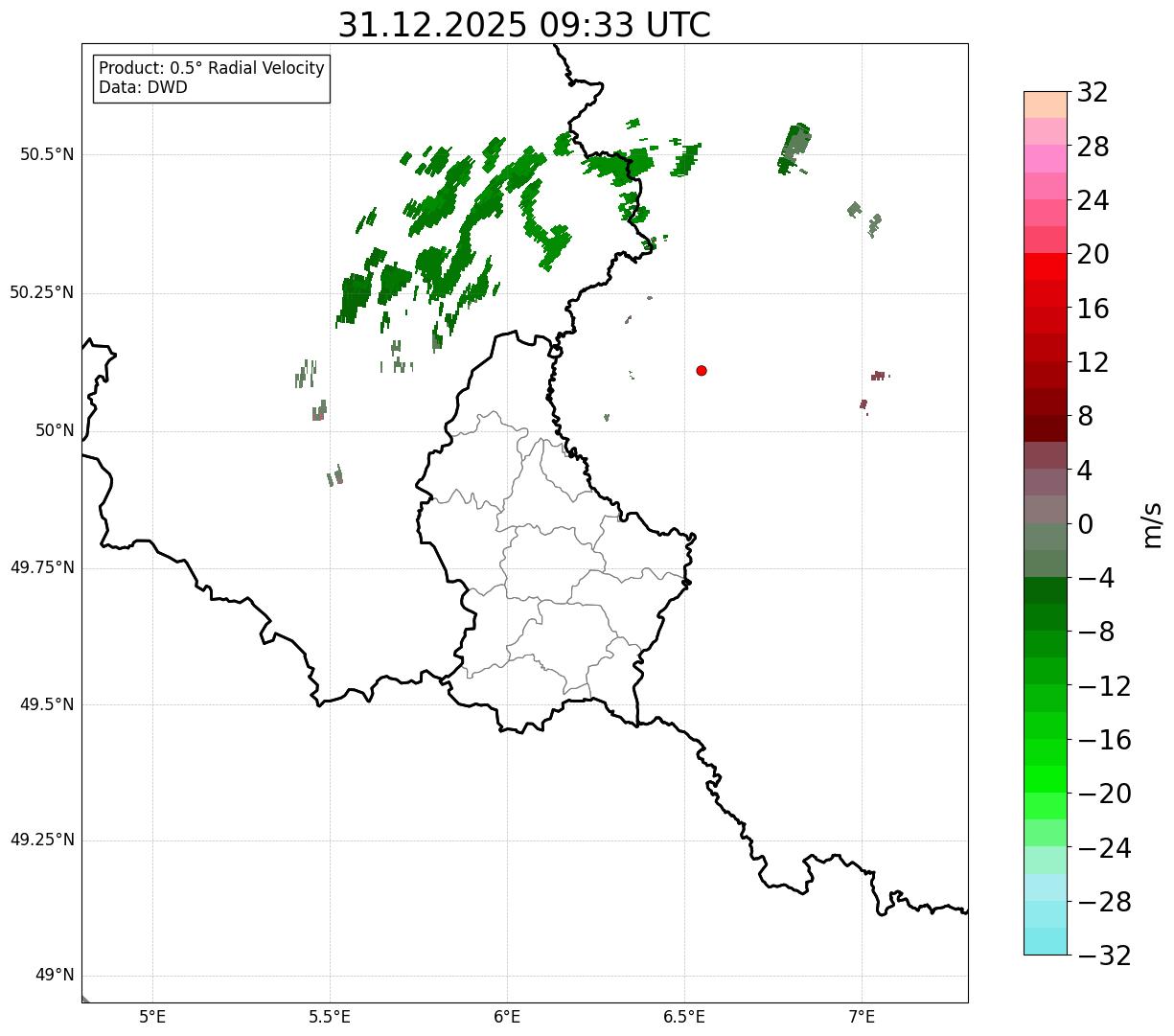Click the 49°N latitude label
This screenshot has height=1036, width=1174.
55,975
